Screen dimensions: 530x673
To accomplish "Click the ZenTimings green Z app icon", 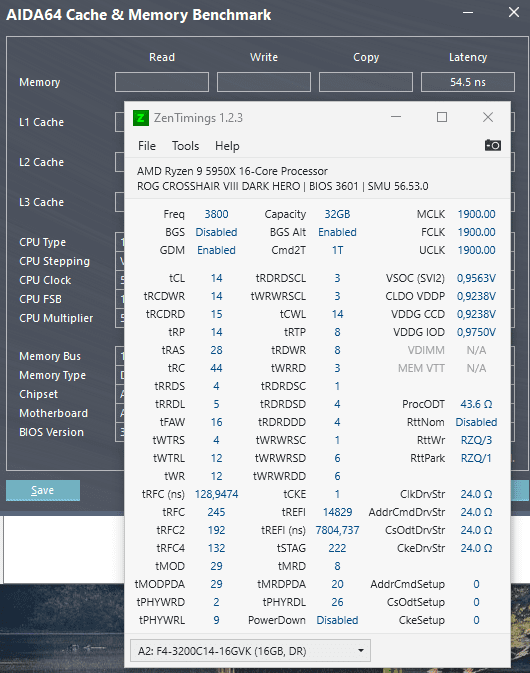I will click(141, 118).
